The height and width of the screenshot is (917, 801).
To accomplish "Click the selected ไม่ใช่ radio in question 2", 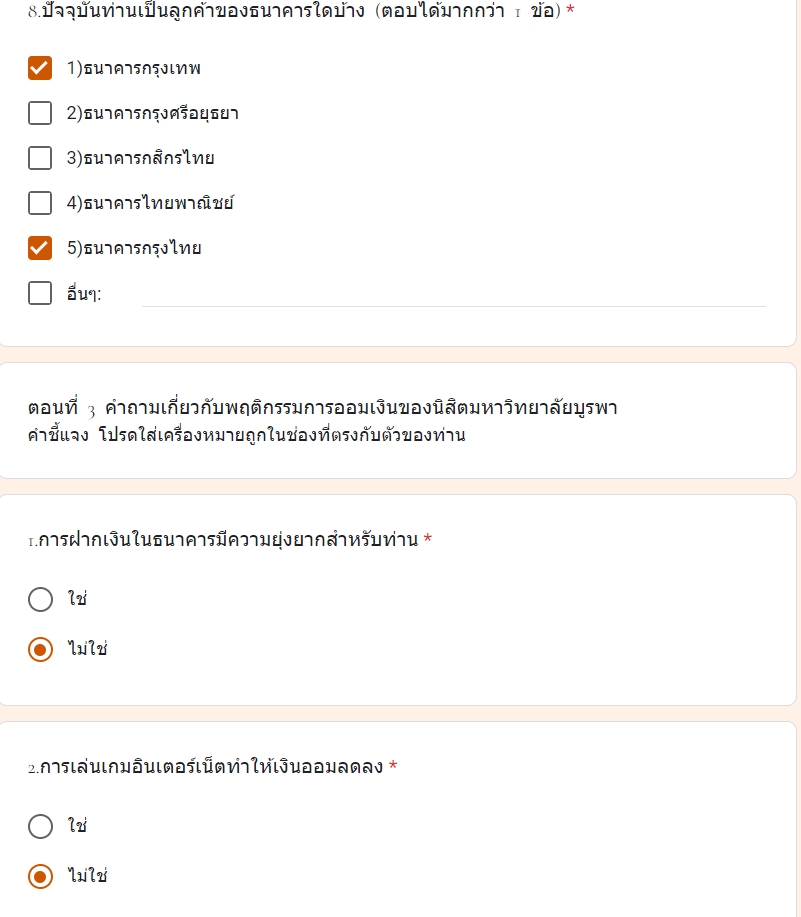I will tap(41, 877).
